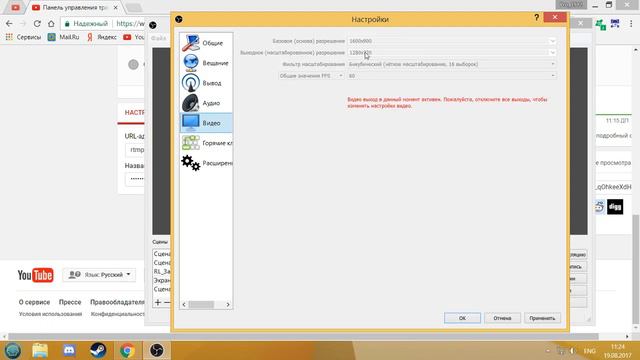Click the Chrome home button
The image size is (640, 360).
pos(51,24)
